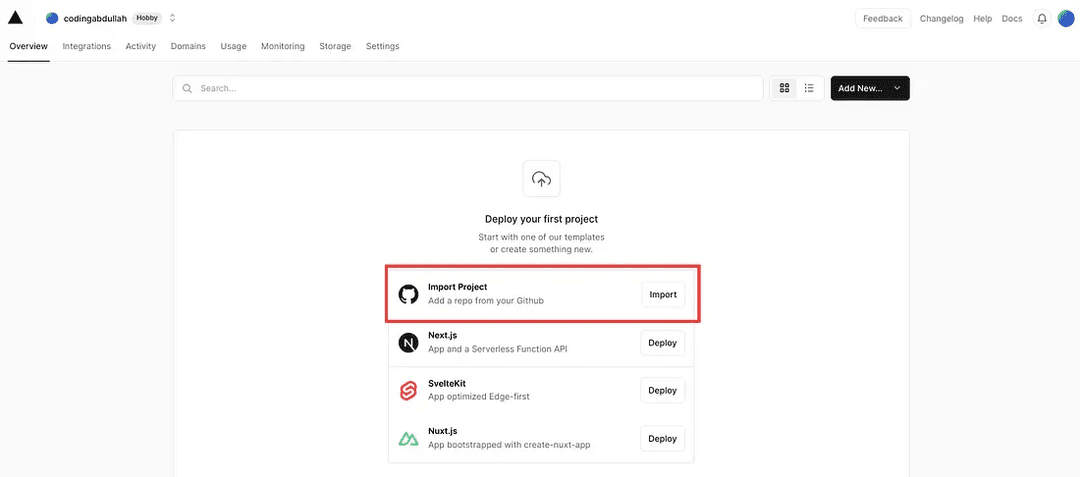Click the Vercel triangle logo
Screen dimensions: 1080x477
click(x=15, y=18)
